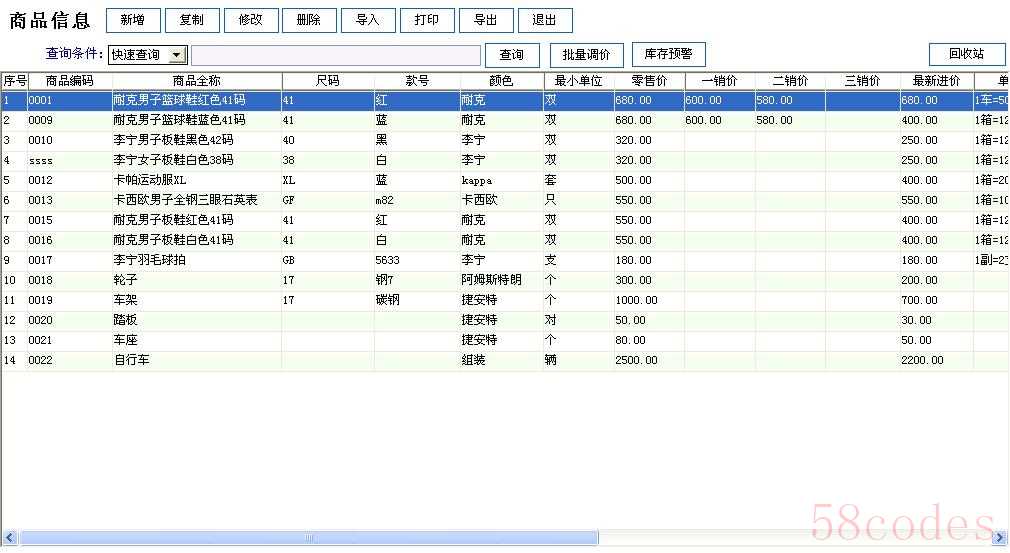Export data with the 导出 button

(486, 20)
